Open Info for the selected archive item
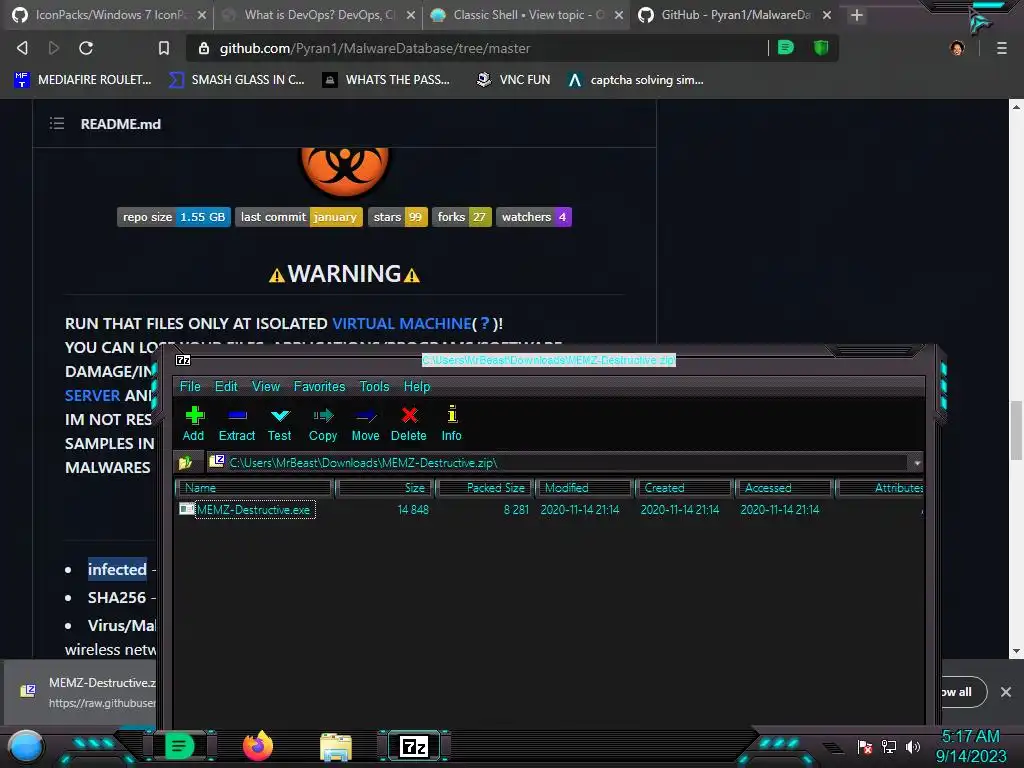The width and height of the screenshot is (1024, 768). click(x=451, y=424)
